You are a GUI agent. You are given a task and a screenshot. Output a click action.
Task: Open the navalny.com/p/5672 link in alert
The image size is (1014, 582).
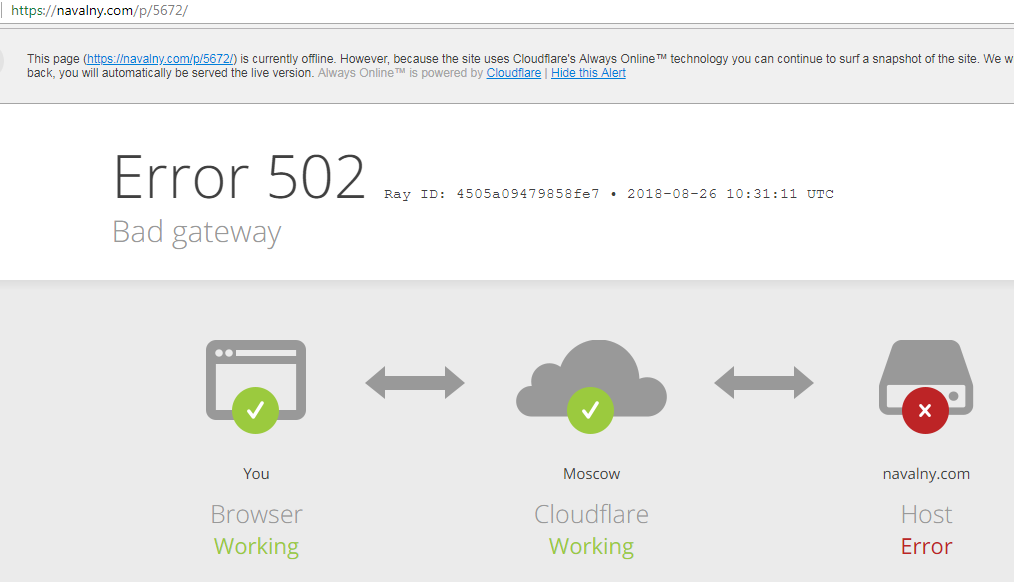(161, 59)
